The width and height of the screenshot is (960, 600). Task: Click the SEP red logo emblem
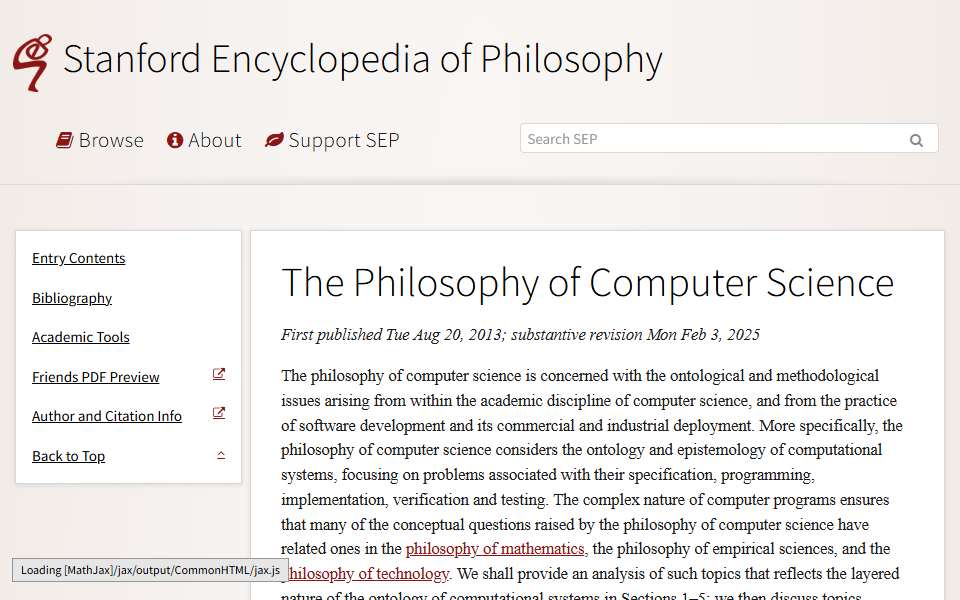pos(32,62)
